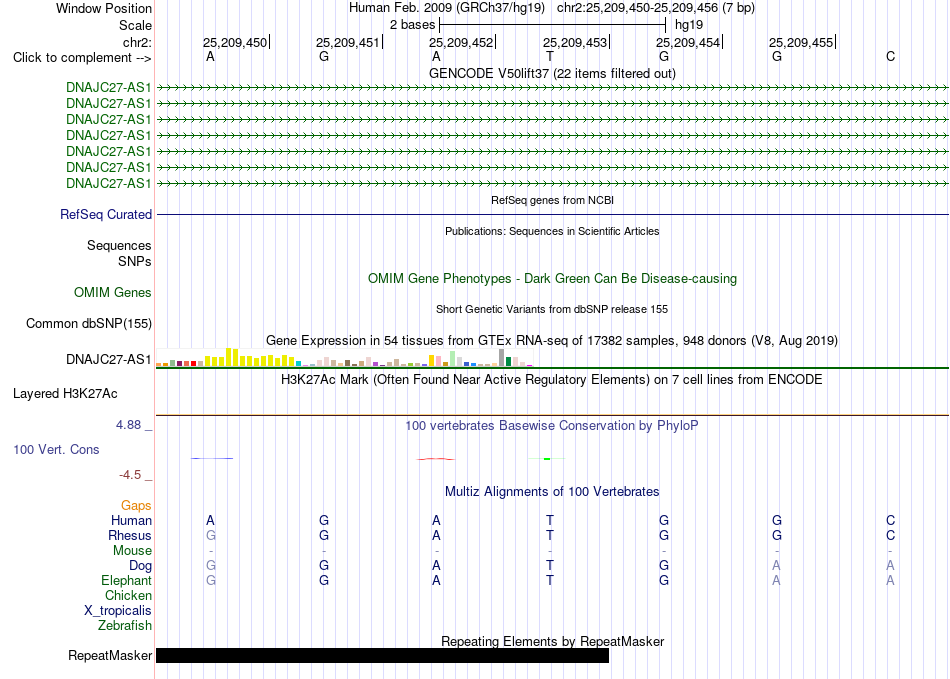Open 'Repeating Elements by RepeatMasker' track title
This screenshot has height=679, width=950.
(x=552, y=641)
